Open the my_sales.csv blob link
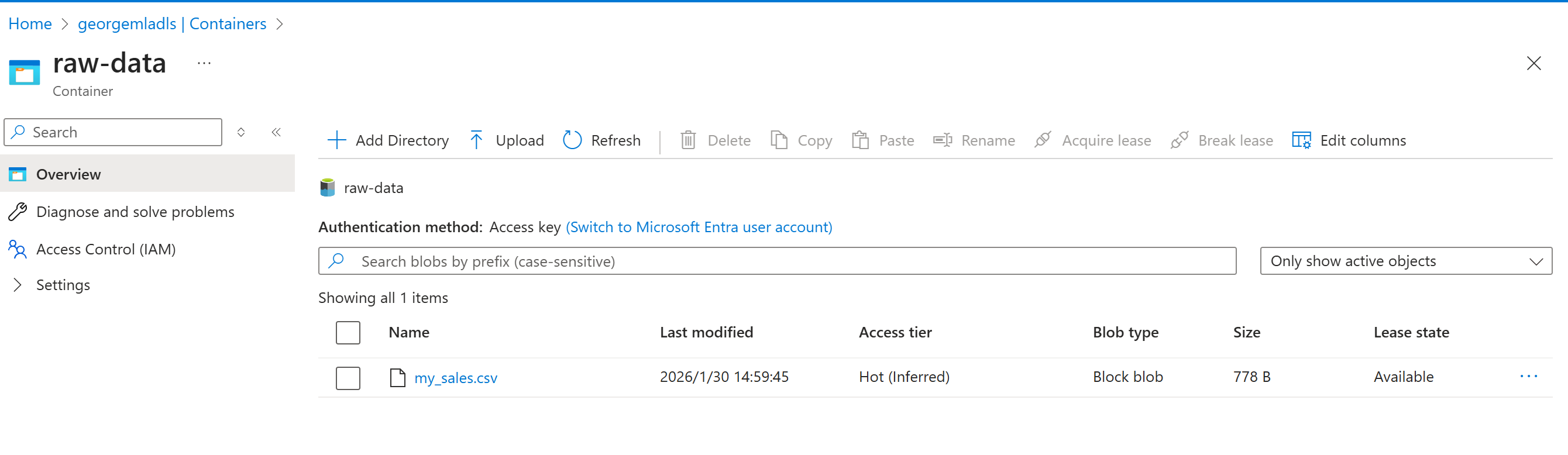 (455, 378)
